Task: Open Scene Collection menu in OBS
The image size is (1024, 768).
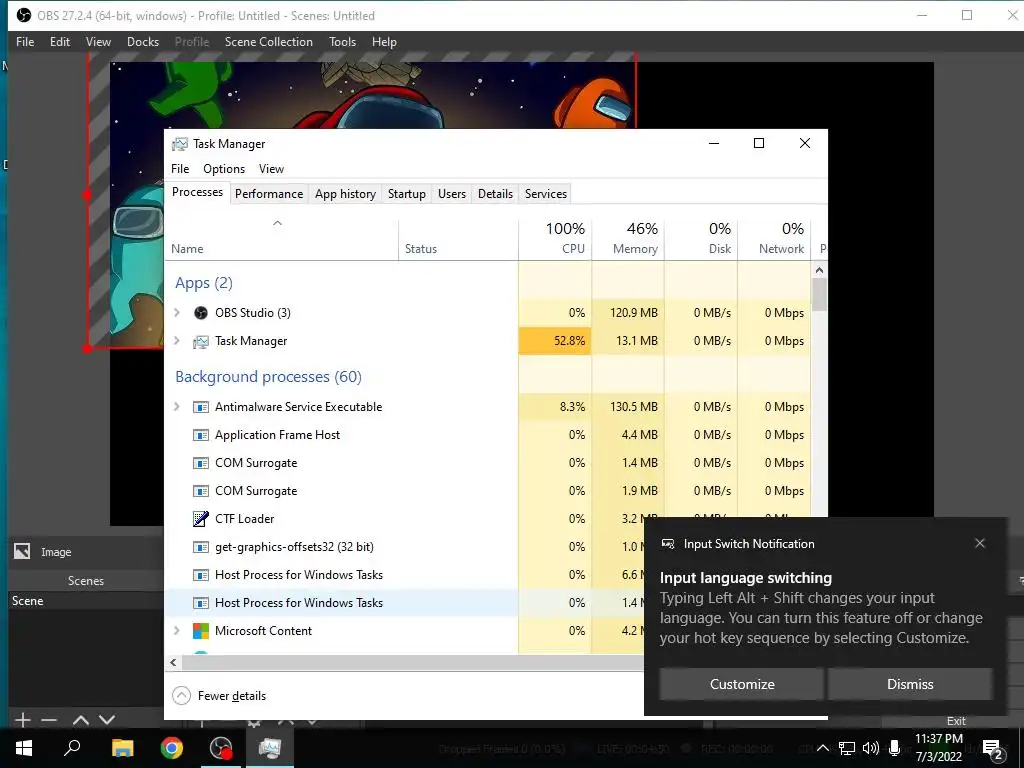Action: [x=268, y=42]
